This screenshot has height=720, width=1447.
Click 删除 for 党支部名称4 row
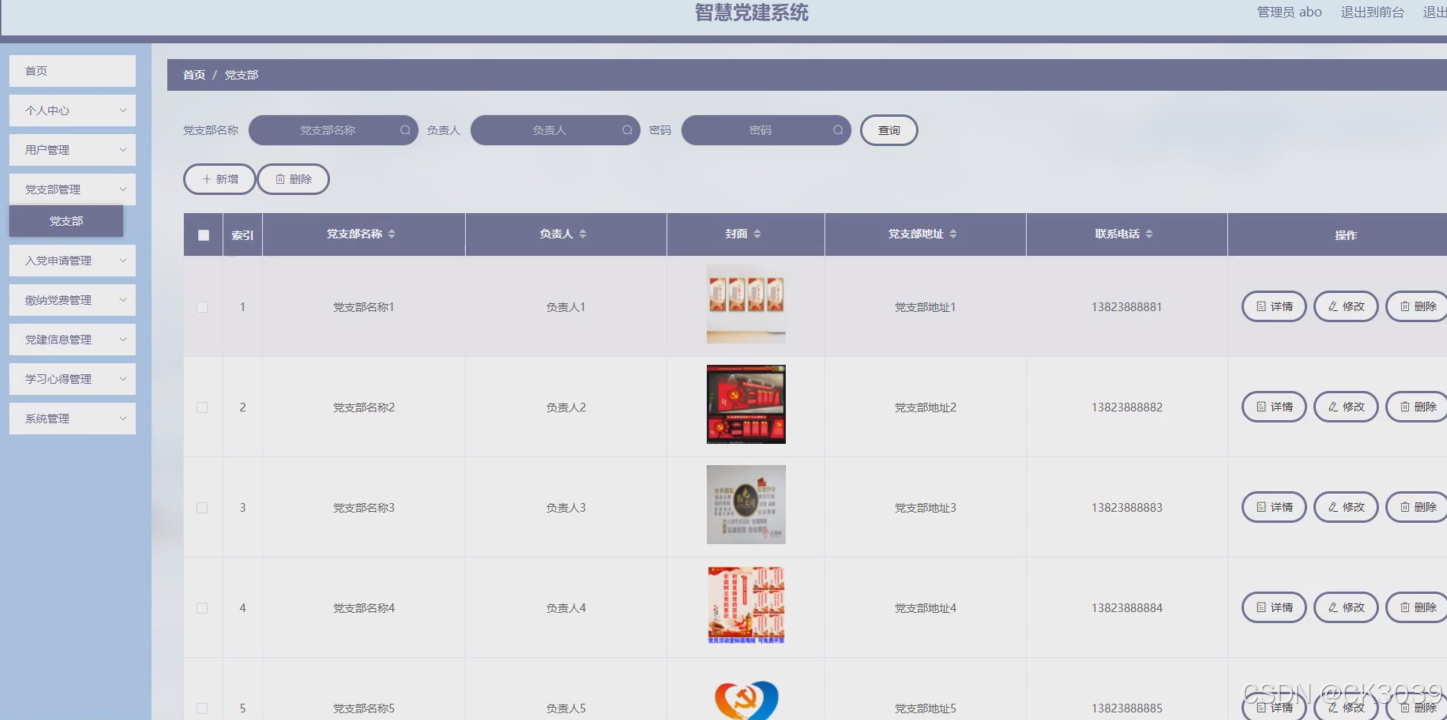1417,607
